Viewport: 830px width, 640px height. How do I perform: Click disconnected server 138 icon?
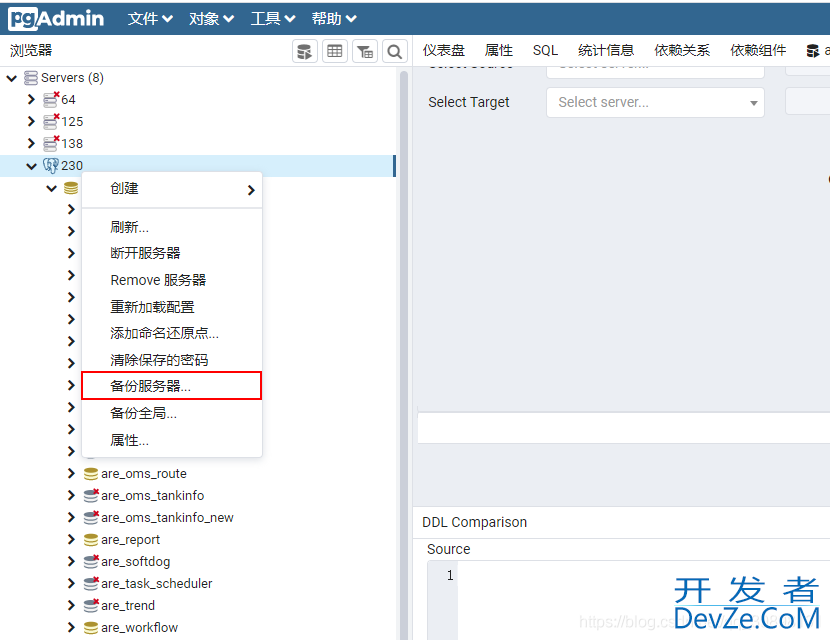(51, 143)
